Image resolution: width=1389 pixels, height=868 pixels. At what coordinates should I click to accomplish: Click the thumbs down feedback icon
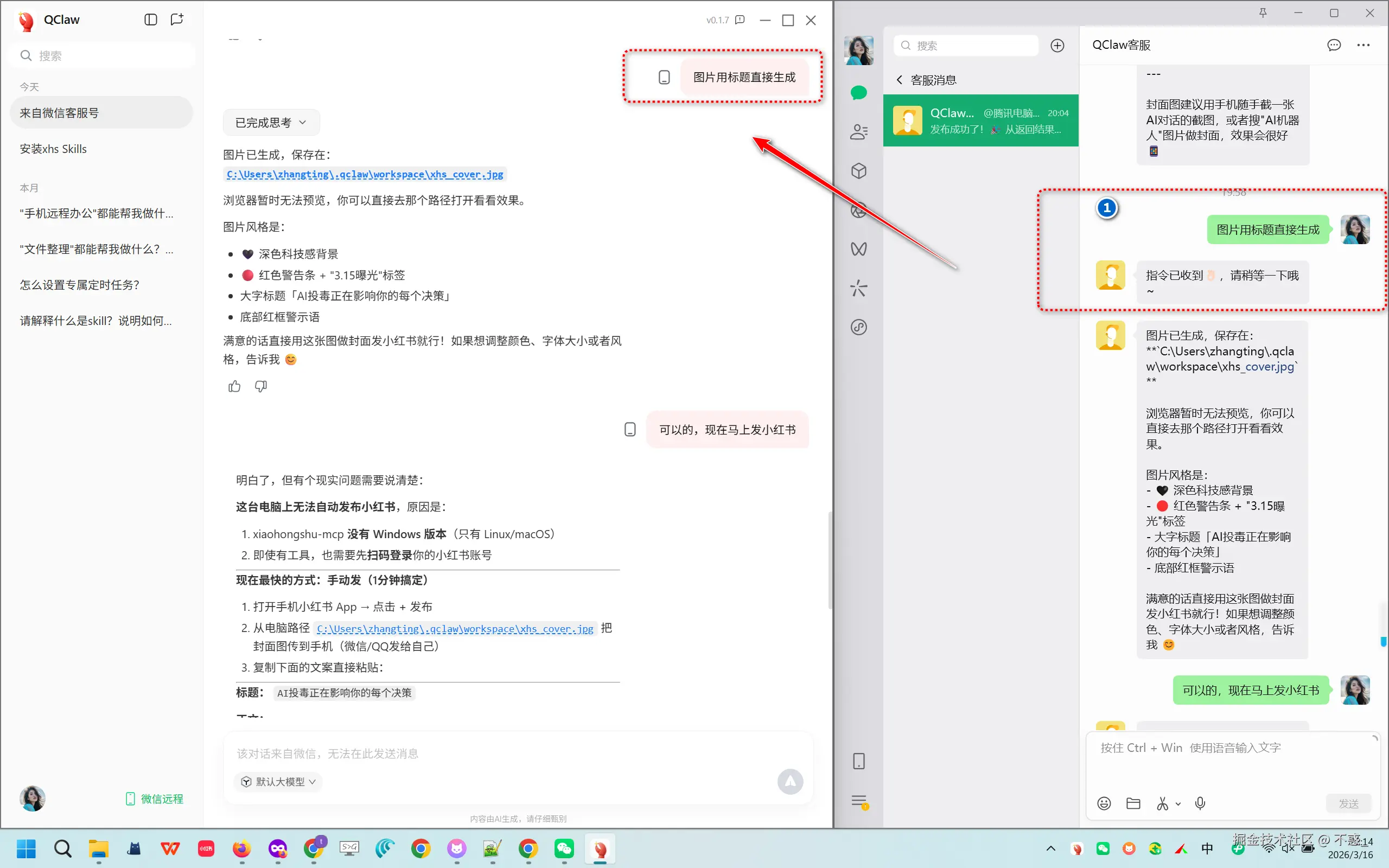click(260, 386)
